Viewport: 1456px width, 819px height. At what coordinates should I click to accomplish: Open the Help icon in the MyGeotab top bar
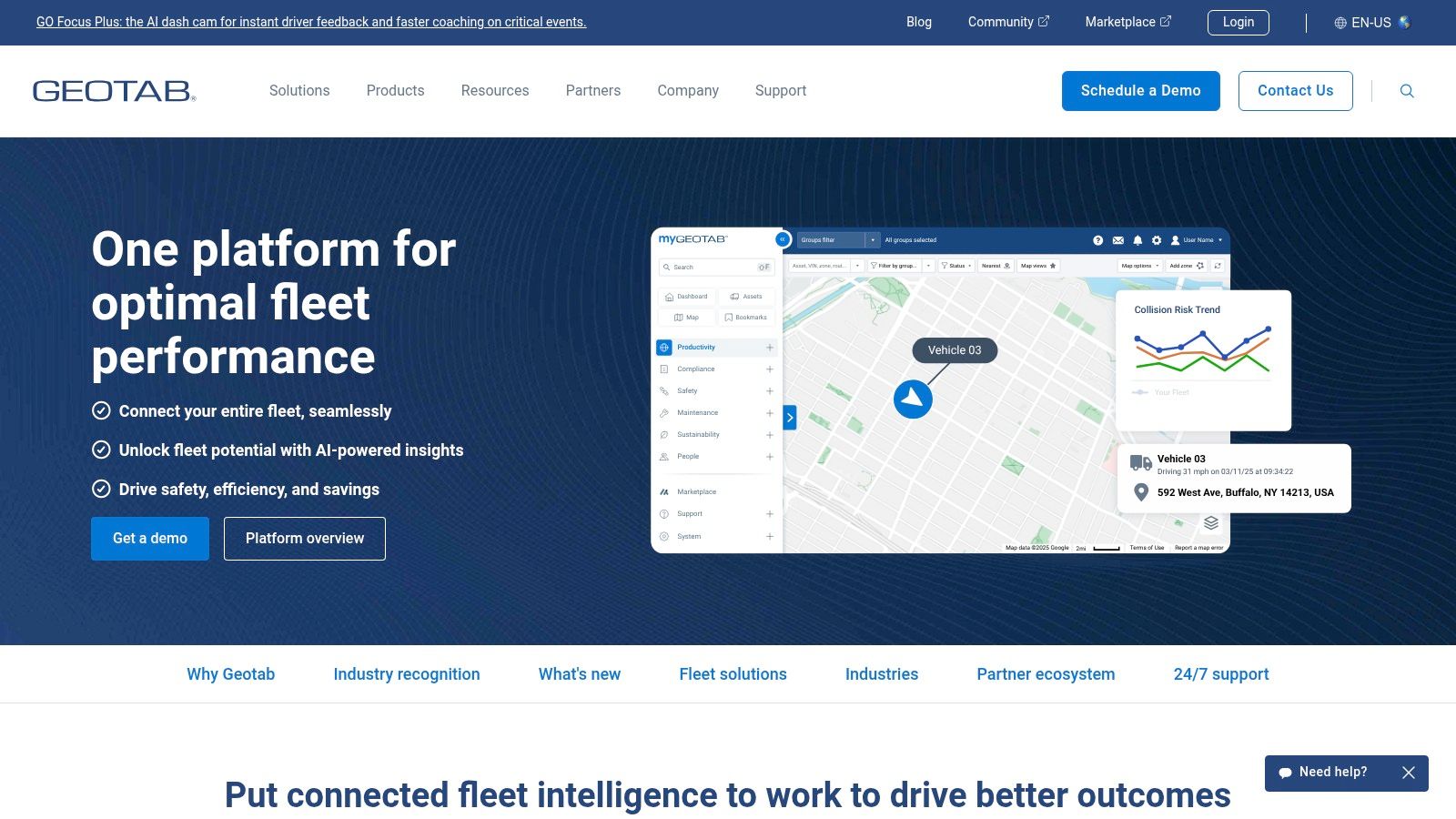click(x=1097, y=239)
